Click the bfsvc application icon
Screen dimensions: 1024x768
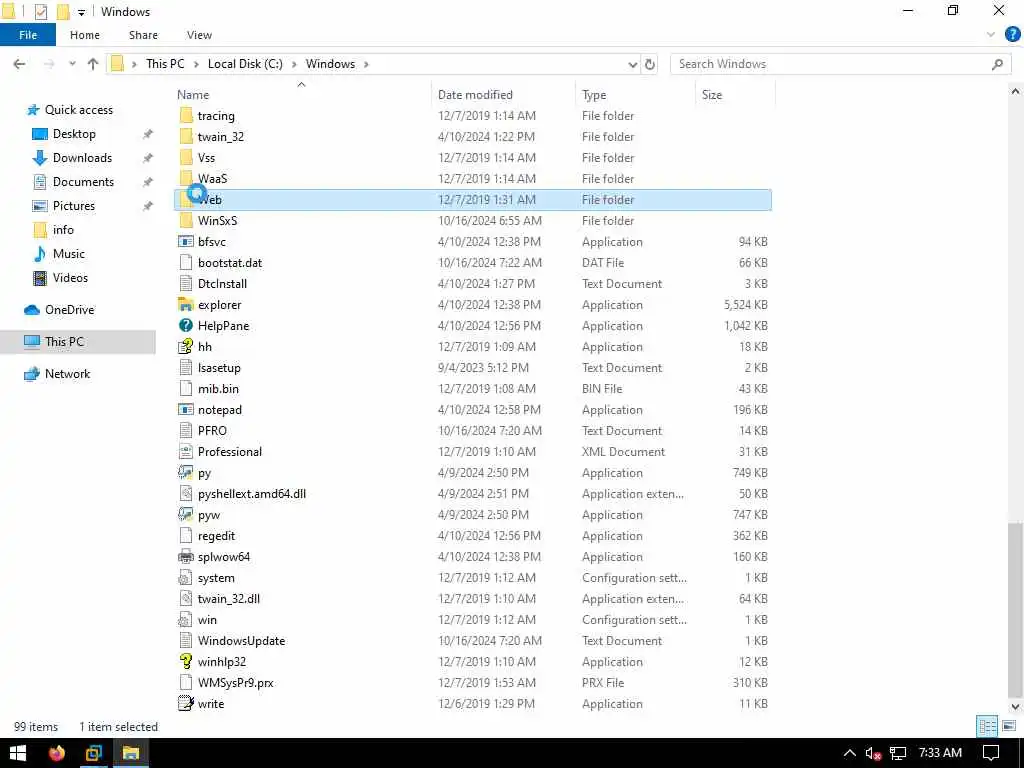click(x=186, y=242)
